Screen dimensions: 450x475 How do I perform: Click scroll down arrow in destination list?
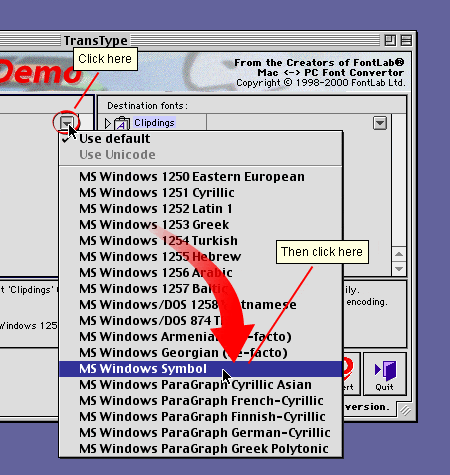coord(399,268)
